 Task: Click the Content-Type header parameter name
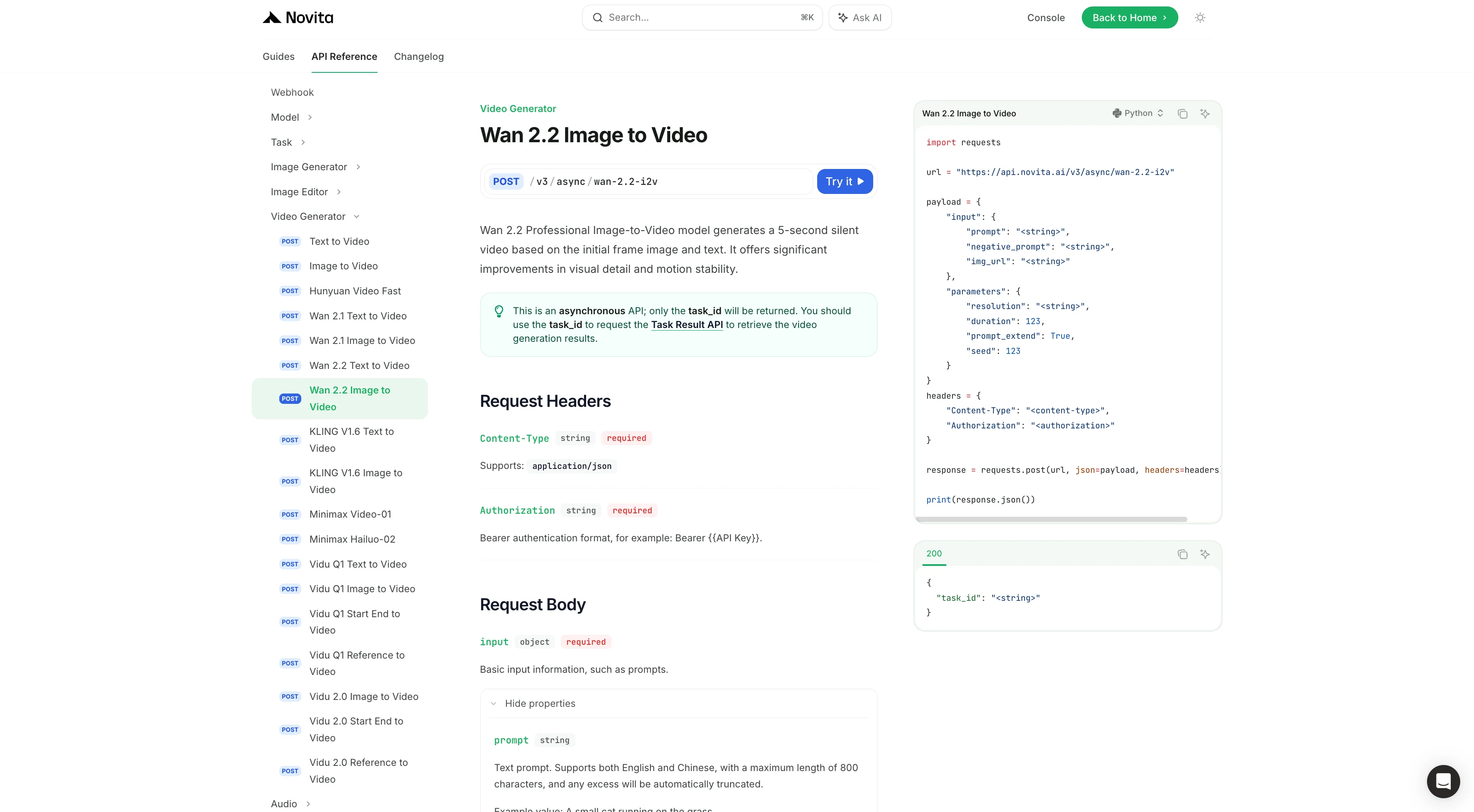tap(515, 438)
